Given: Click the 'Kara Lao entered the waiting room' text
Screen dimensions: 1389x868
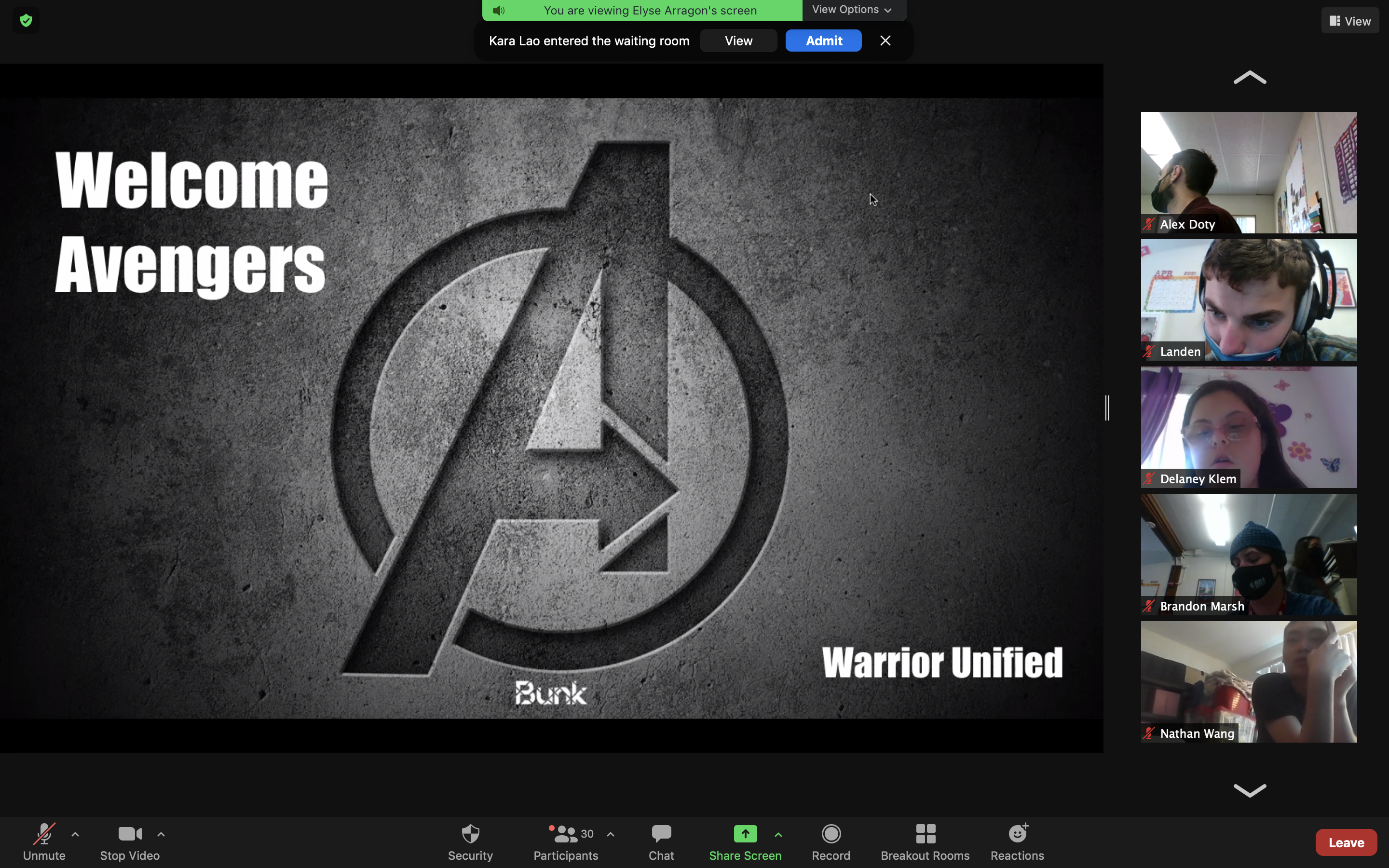Looking at the screenshot, I should coord(589,41).
